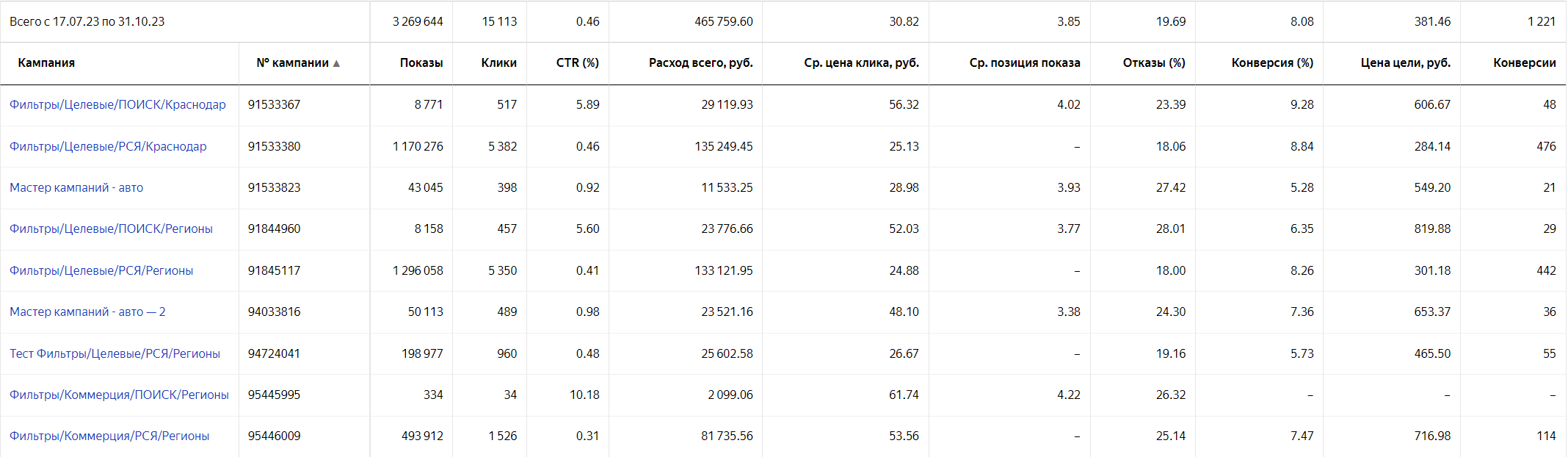
Task: Sort by Ср. цена клика, руб. header
Action: 861,63
